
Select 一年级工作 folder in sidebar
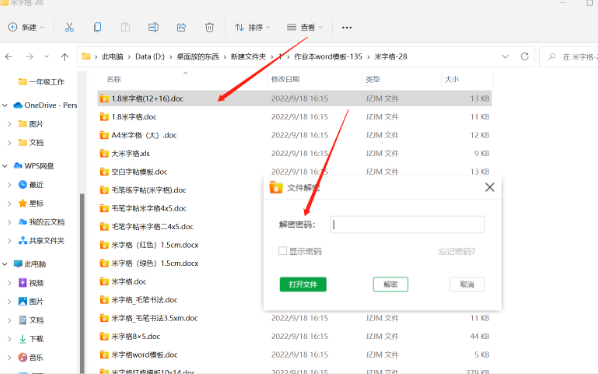coord(41,82)
